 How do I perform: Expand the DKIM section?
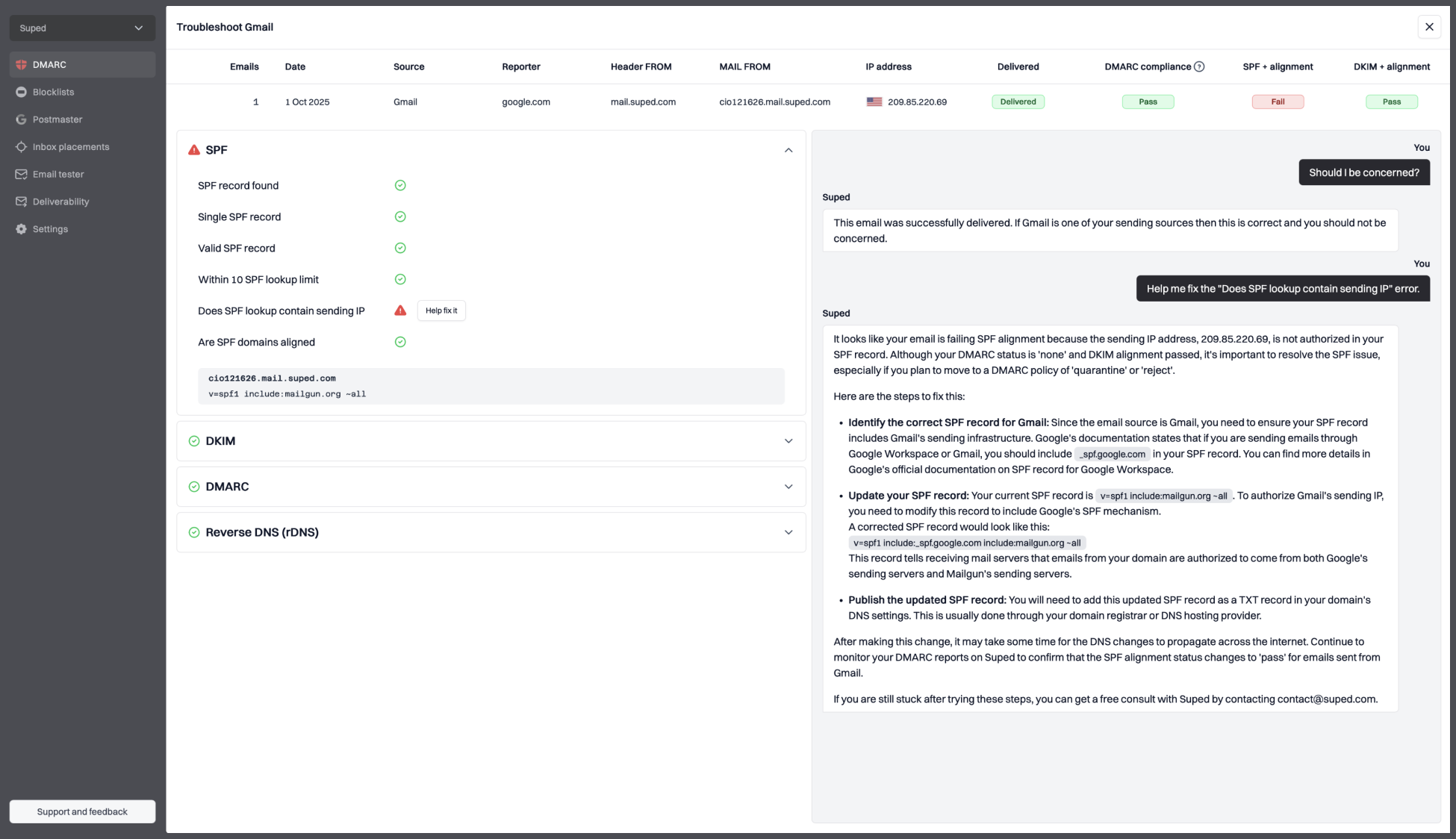pos(788,441)
